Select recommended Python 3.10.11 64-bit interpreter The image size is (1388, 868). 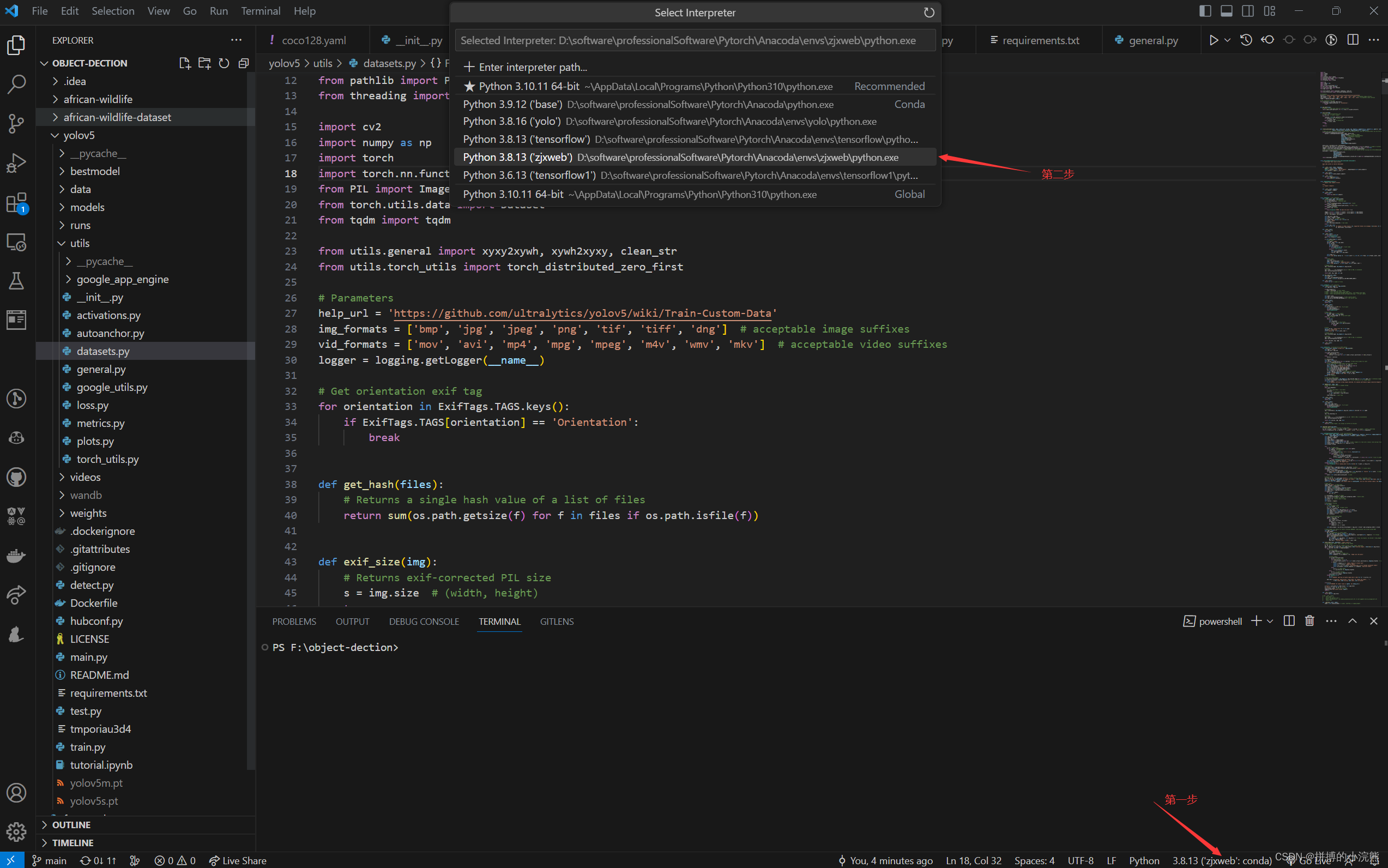695,86
